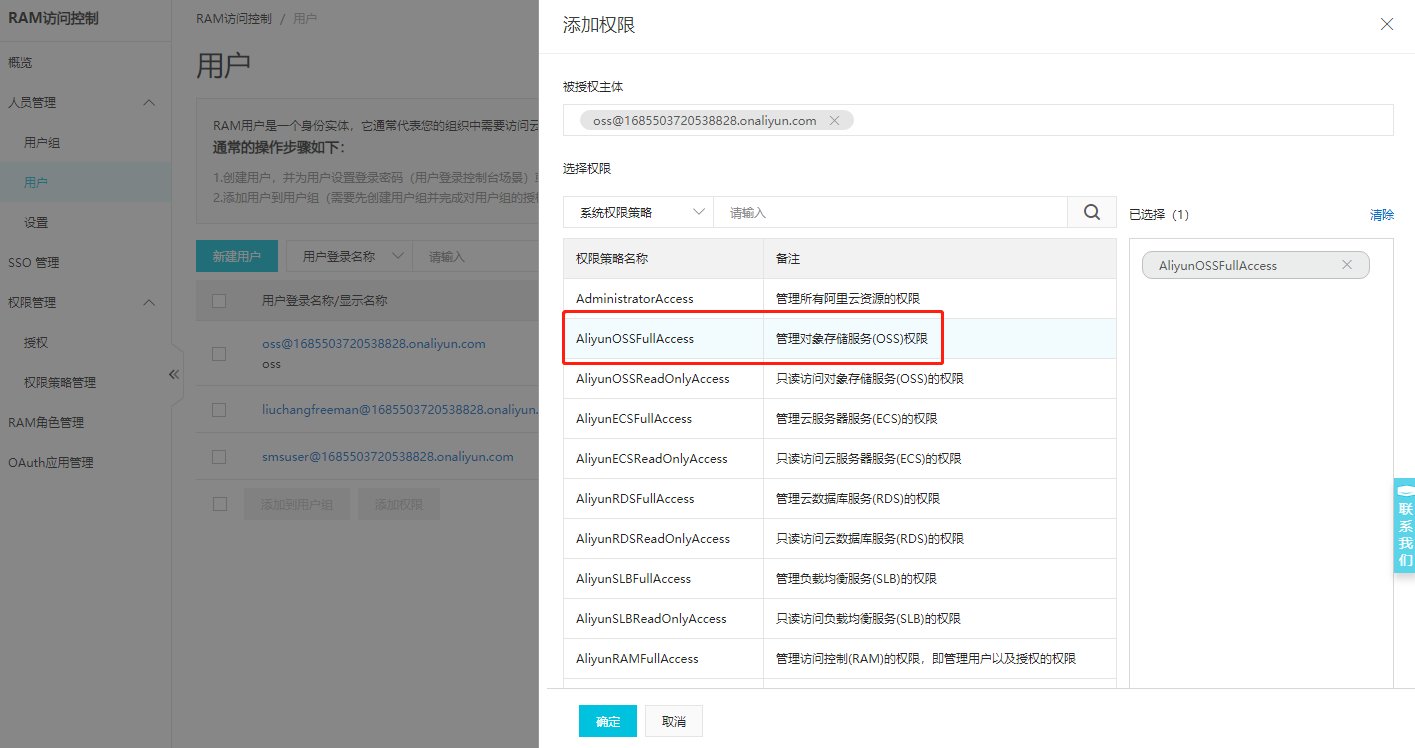Open the 联系我们 contact panel
Viewport: 1415px width, 748px height.
click(1405, 524)
